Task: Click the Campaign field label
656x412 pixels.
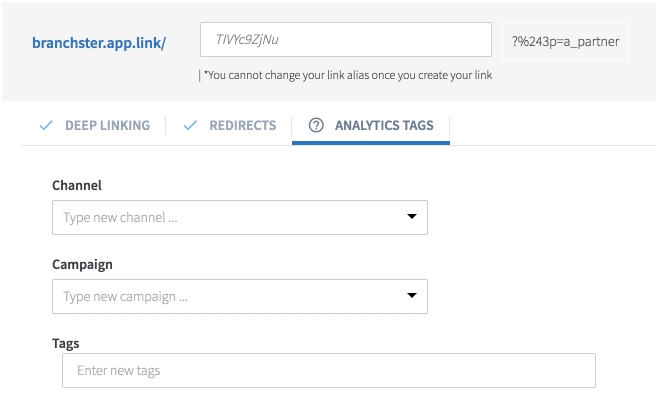Action: coord(82,265)
